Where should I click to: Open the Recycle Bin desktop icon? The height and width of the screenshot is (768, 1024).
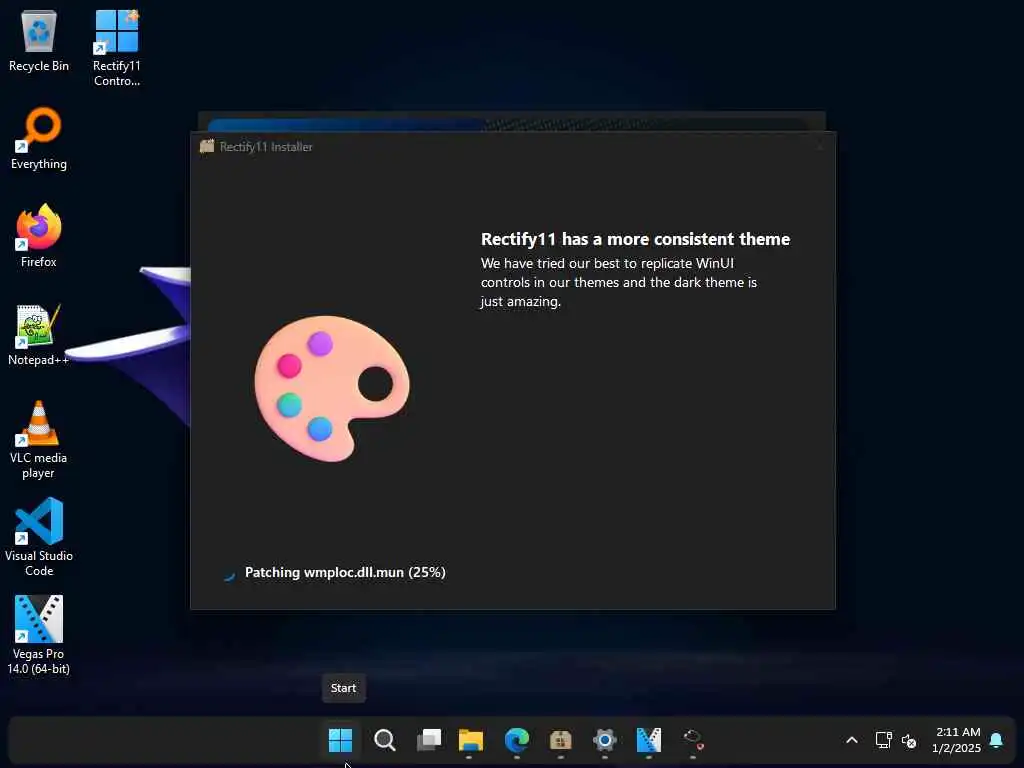tap(39, 41)
